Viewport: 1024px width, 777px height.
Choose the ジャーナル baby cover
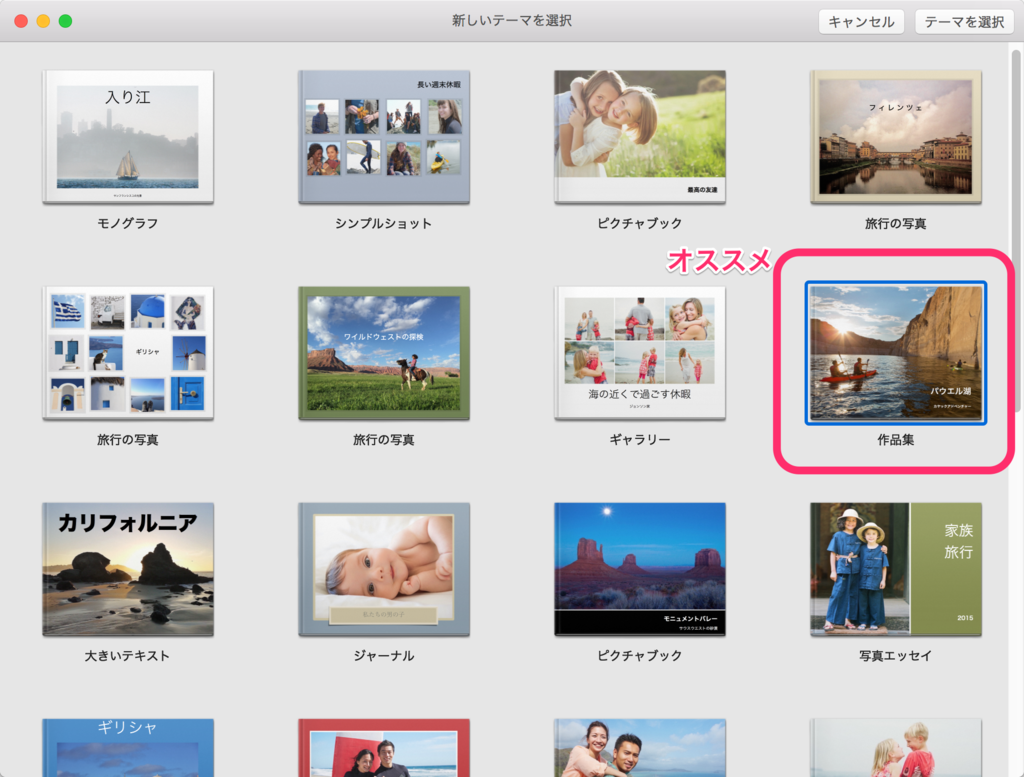coord(384,569)
